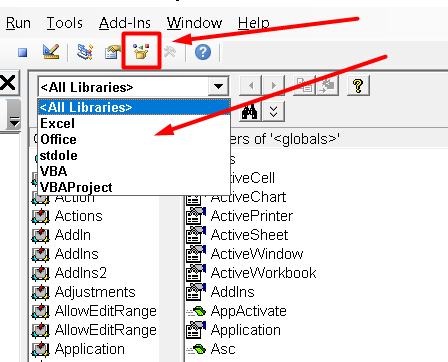
Task: Select VBA library from list
Action: [x=134, y=171]
